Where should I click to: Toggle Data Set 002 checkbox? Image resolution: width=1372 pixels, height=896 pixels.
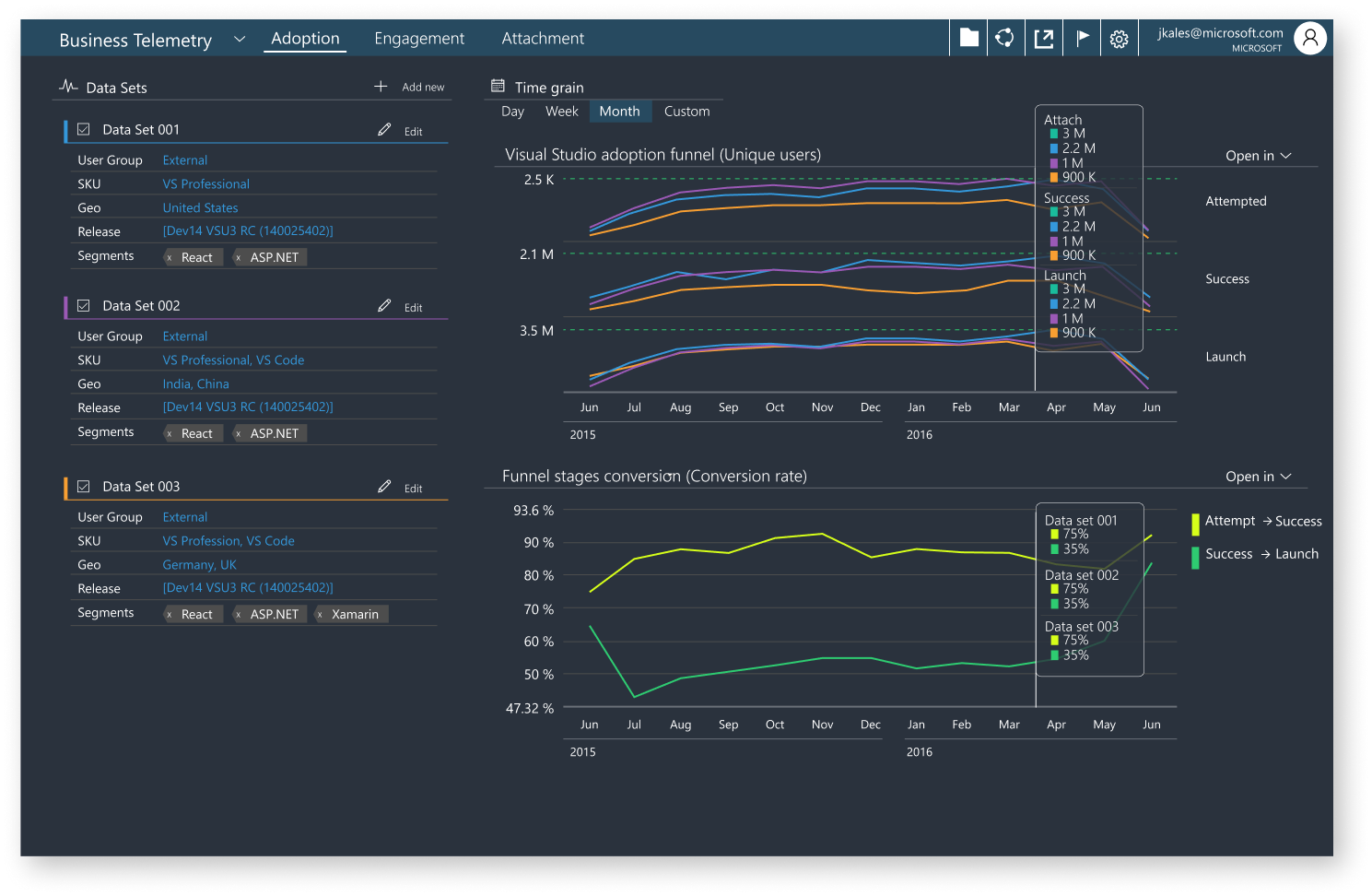point(84,306)
